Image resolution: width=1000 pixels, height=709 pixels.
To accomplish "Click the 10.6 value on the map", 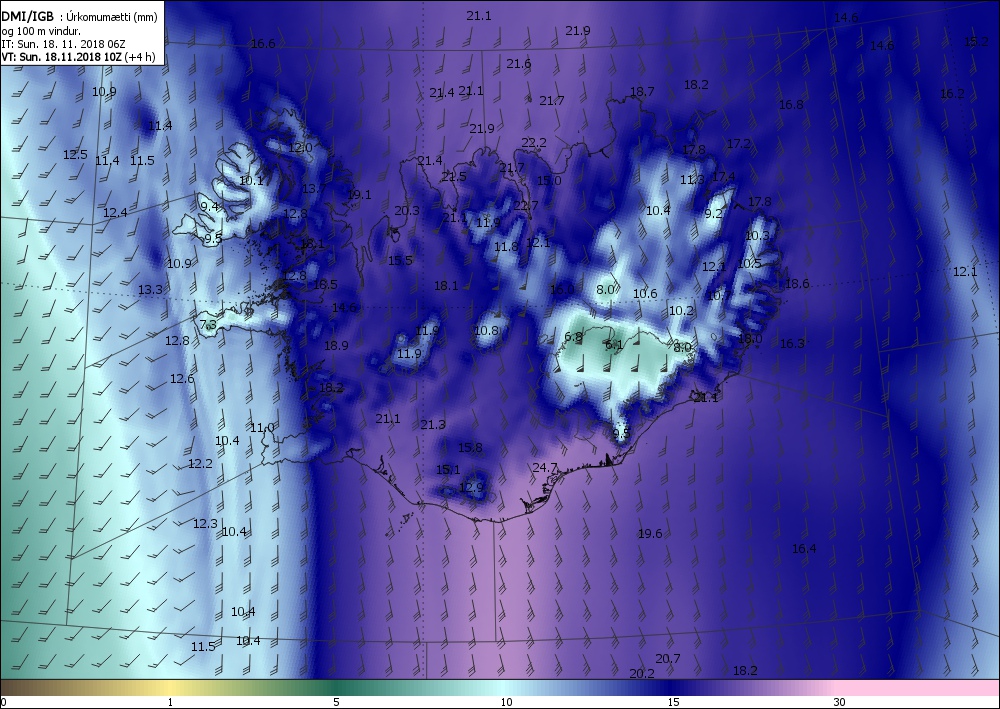I will 645,293.
